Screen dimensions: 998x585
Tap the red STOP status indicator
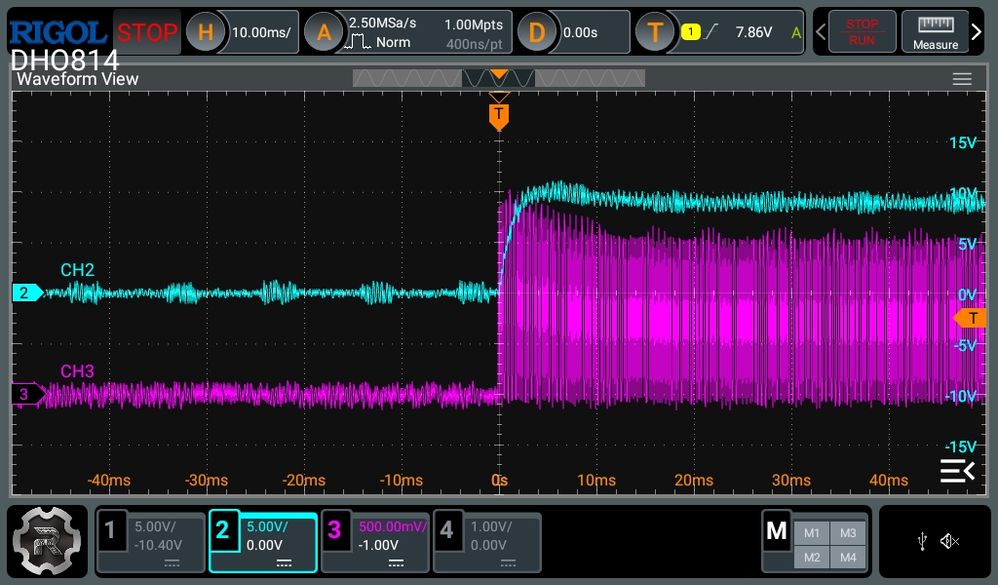tap(147, 32)
